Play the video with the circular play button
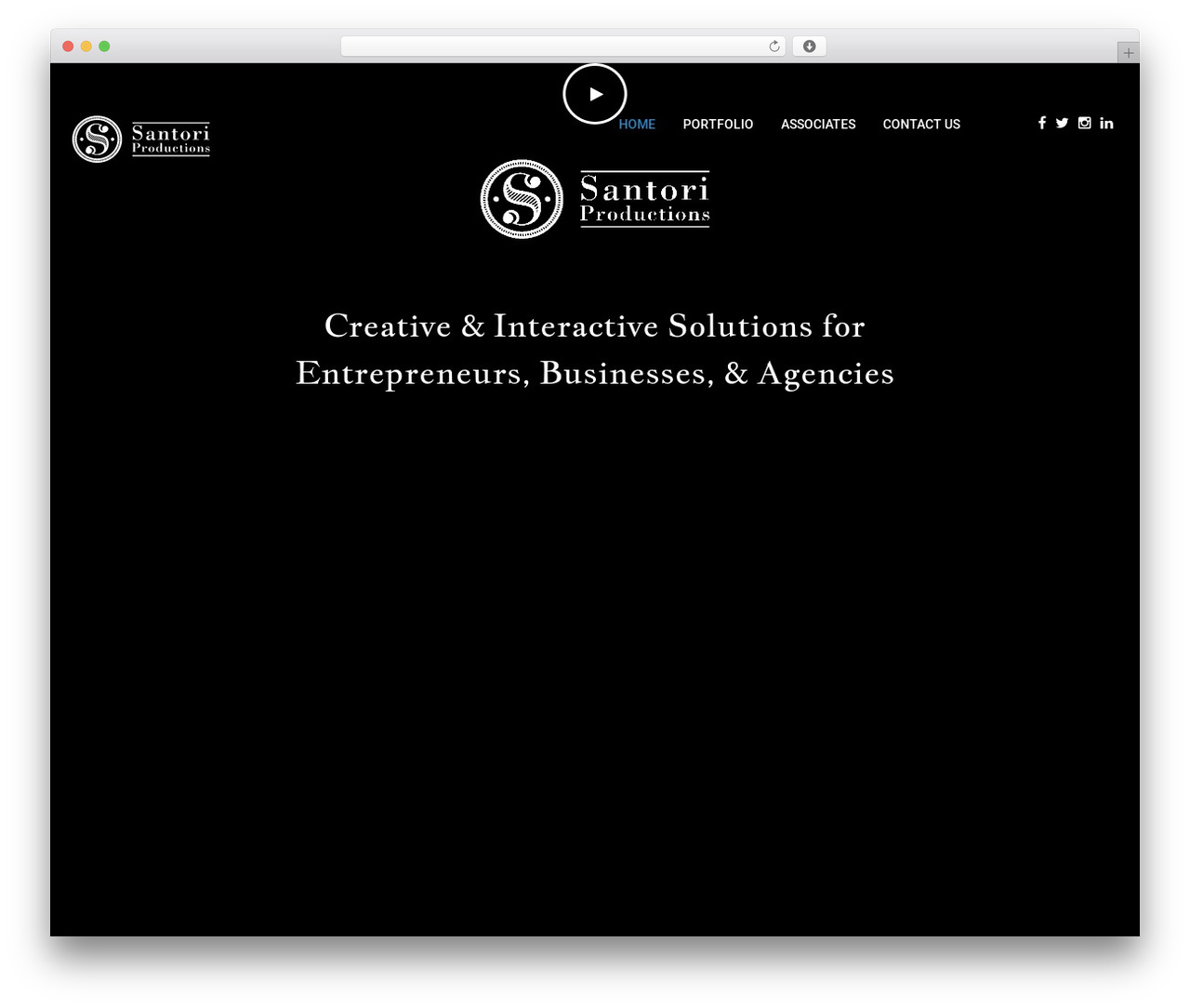The height and width of the screenshot is (1008, 1190). [x=595, y=94]
